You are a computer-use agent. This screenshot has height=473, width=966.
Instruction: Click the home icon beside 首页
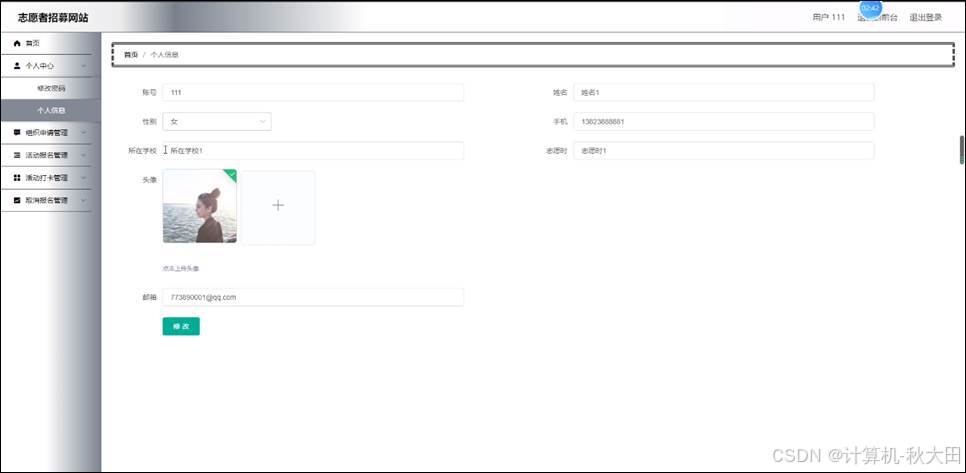click(17, 43)
